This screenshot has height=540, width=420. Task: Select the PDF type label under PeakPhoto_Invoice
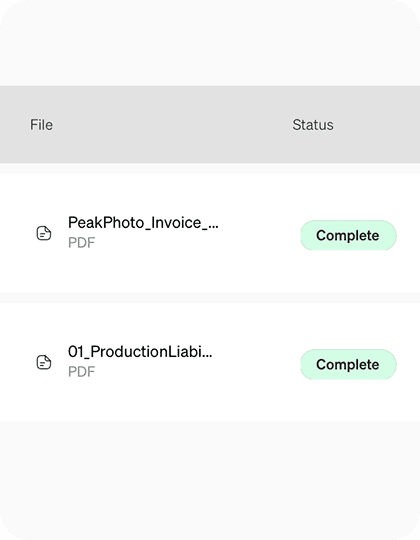pos(82,243)
